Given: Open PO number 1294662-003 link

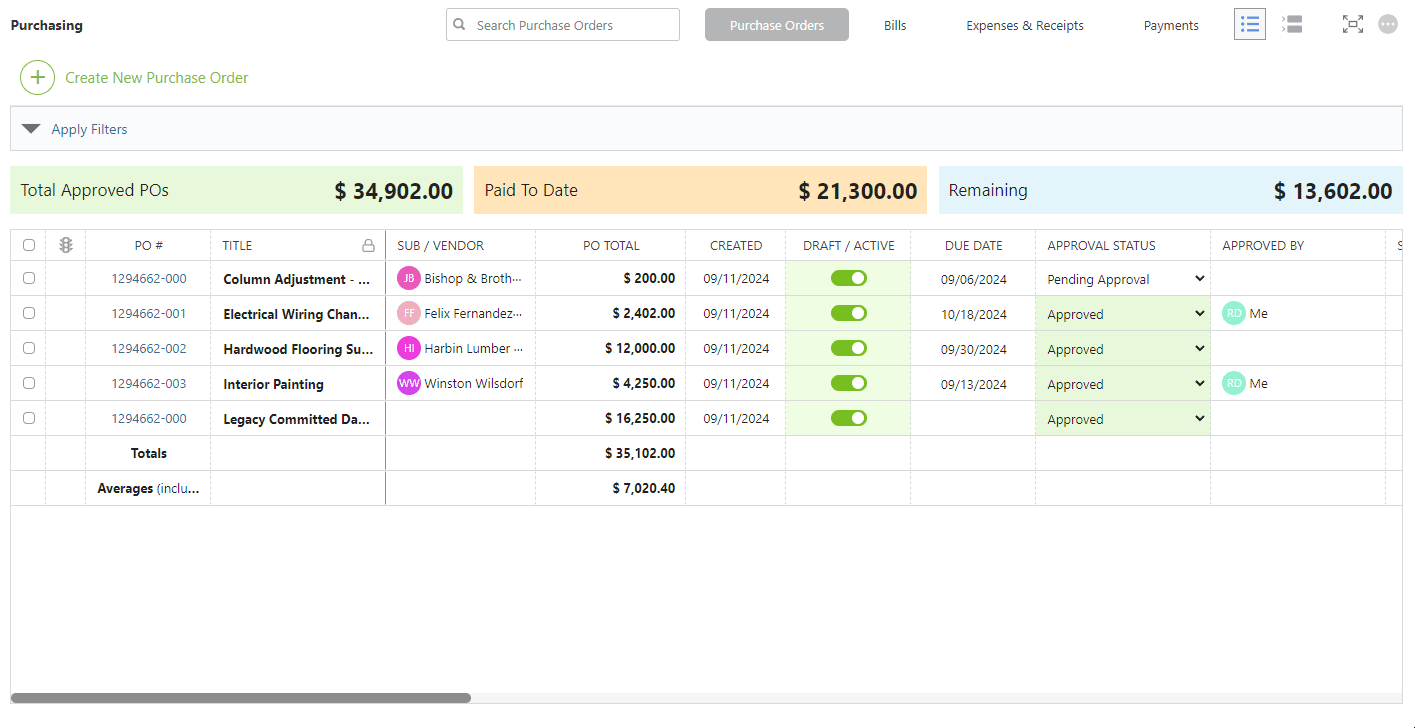Looking at the screenshot, I should point(148,383).
